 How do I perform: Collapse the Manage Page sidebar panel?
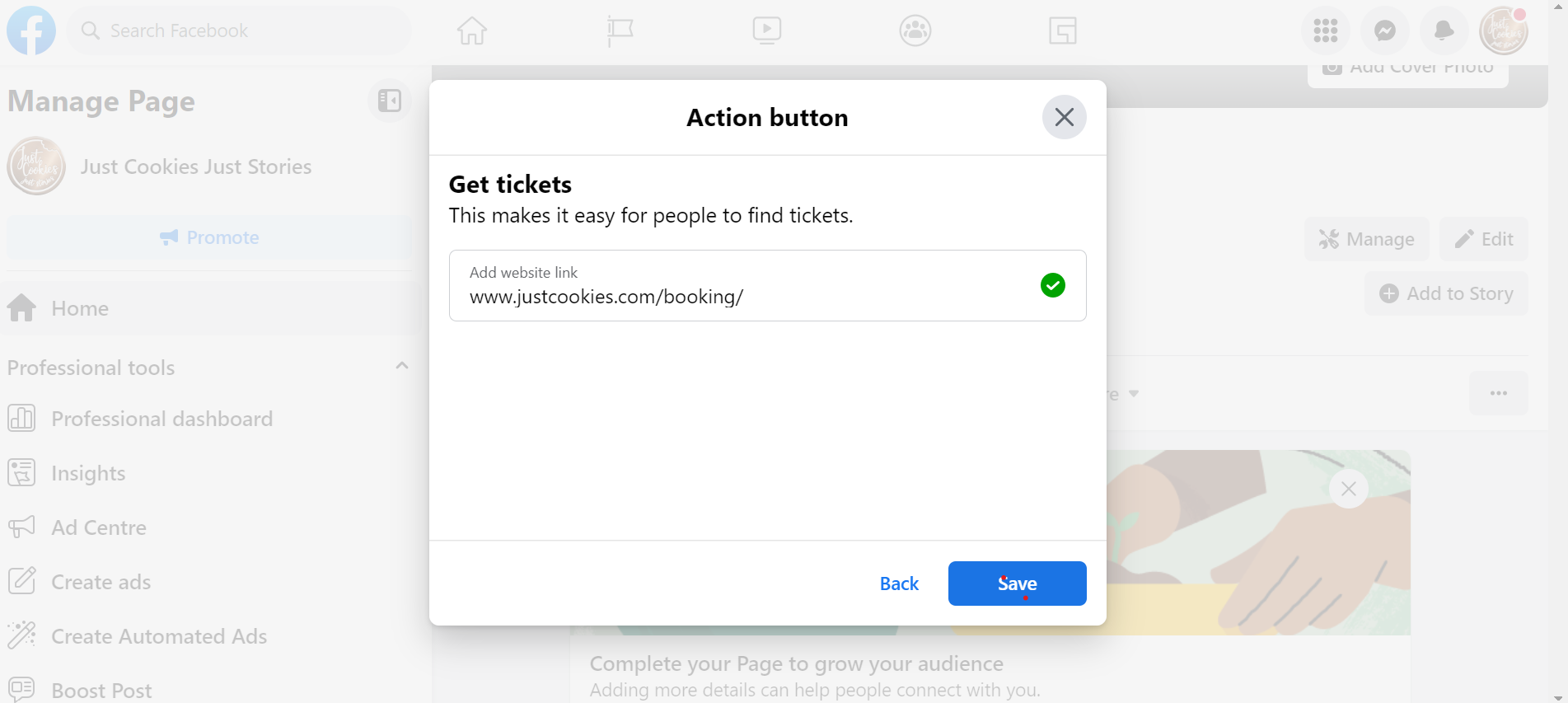tap(390, 101)
